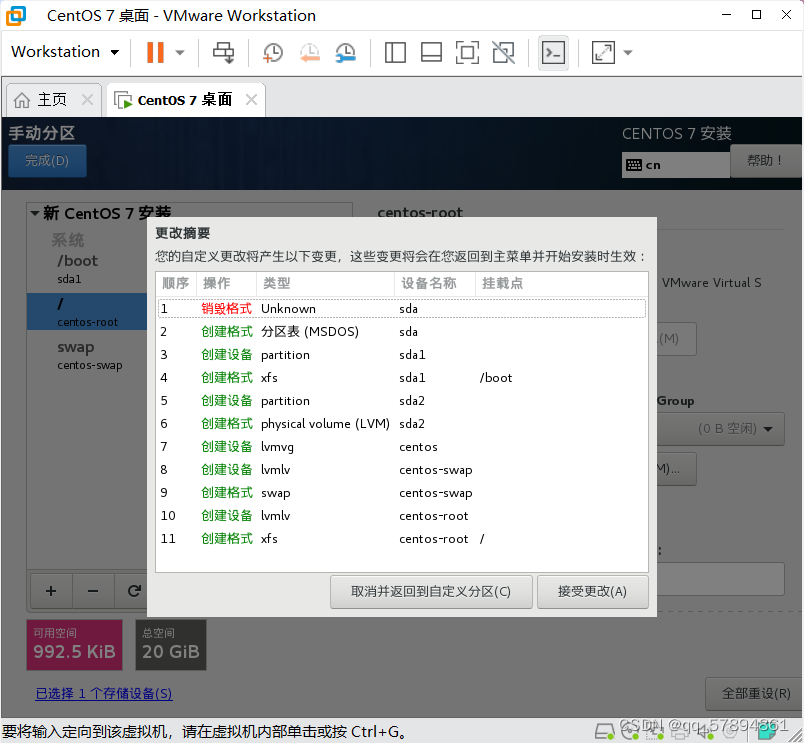Click 取消并返回到自定义分区(C) button

tap(431, 592)
